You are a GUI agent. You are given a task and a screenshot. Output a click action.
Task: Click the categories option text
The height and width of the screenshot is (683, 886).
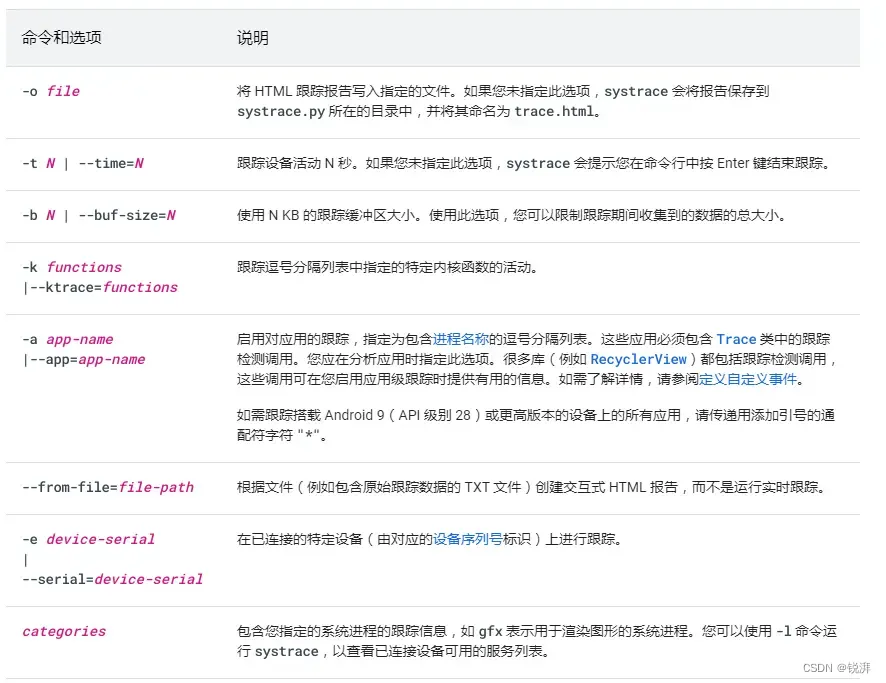pos(63,631)
